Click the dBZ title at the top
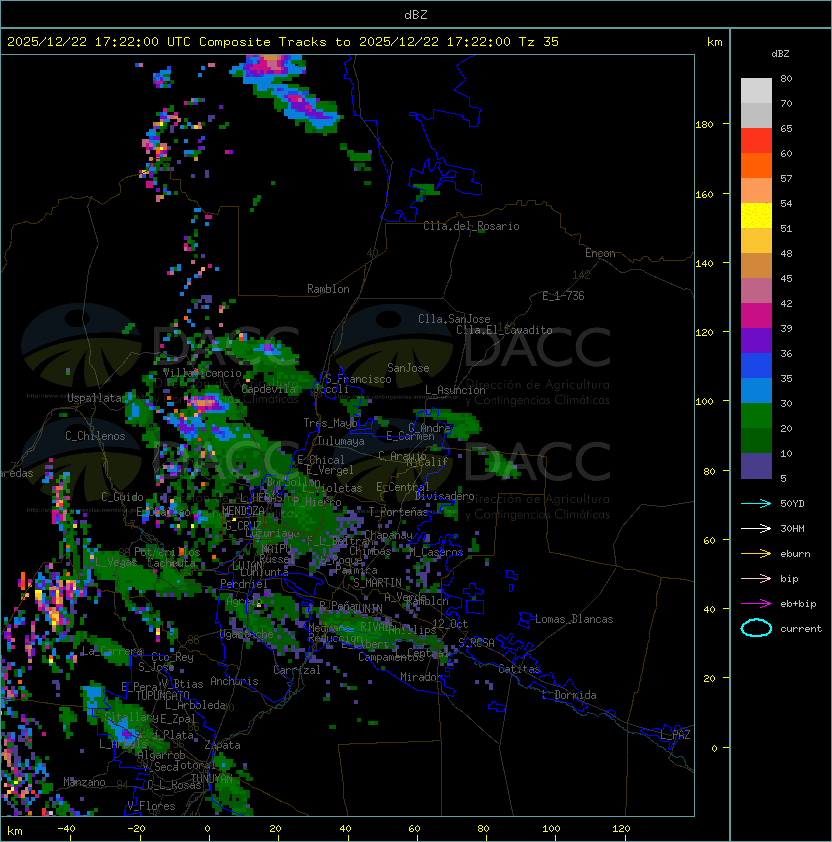 (416, 14)
